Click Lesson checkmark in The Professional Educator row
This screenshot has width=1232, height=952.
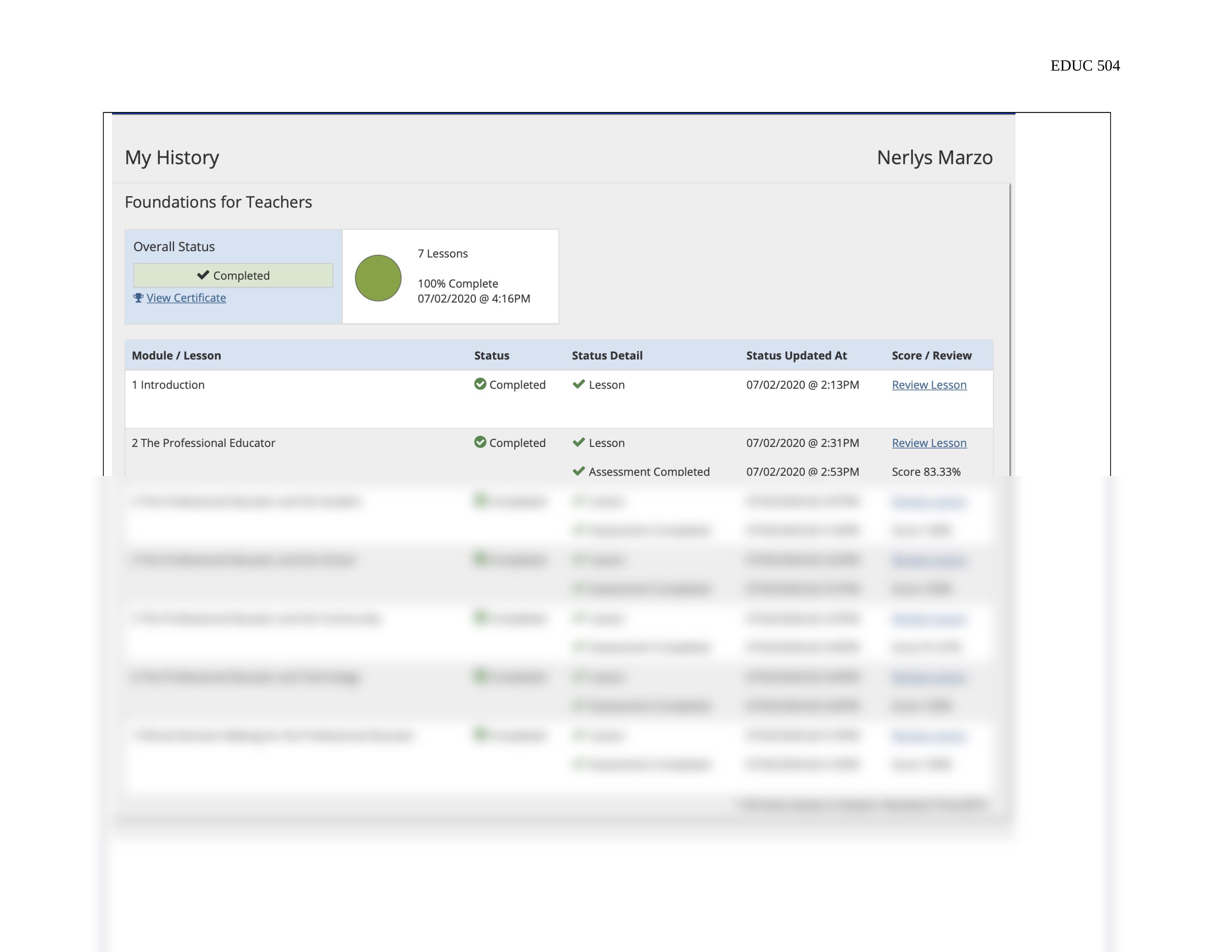579,442
